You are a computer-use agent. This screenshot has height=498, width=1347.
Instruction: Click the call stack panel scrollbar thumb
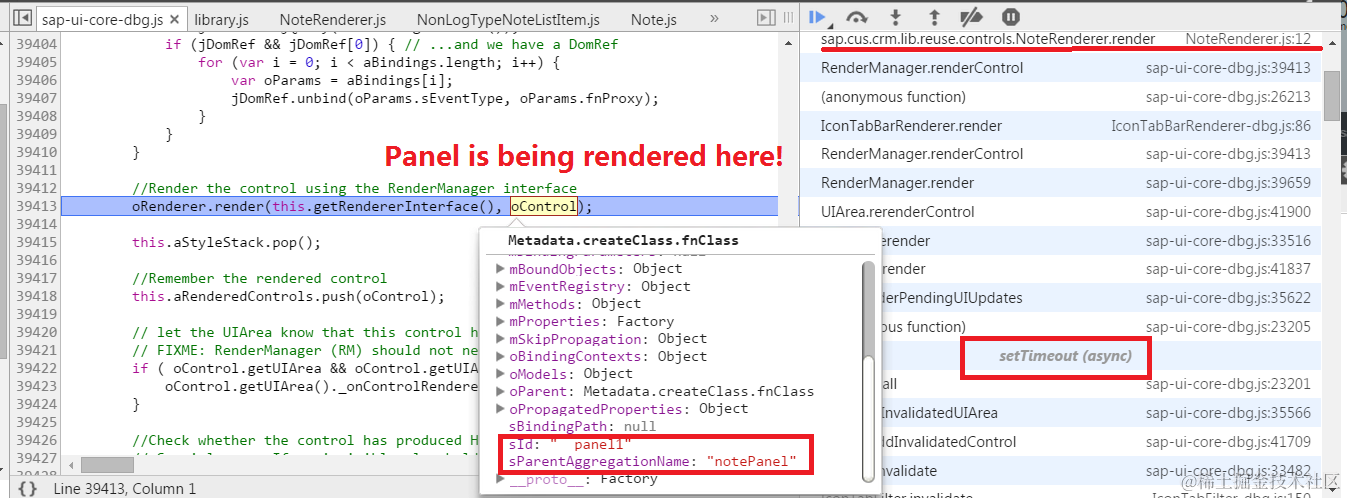coord(1332,96)
